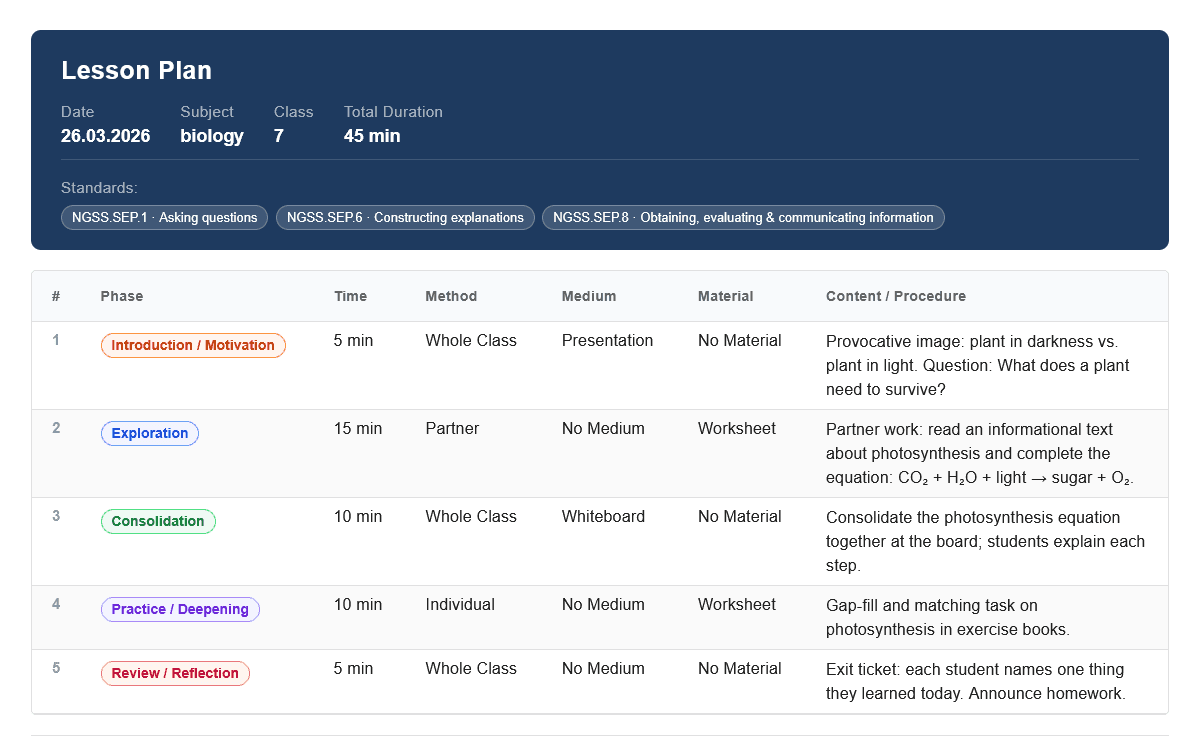Click the Medium column header
This screenshot has height=736, width=1196.
point(589,296)
